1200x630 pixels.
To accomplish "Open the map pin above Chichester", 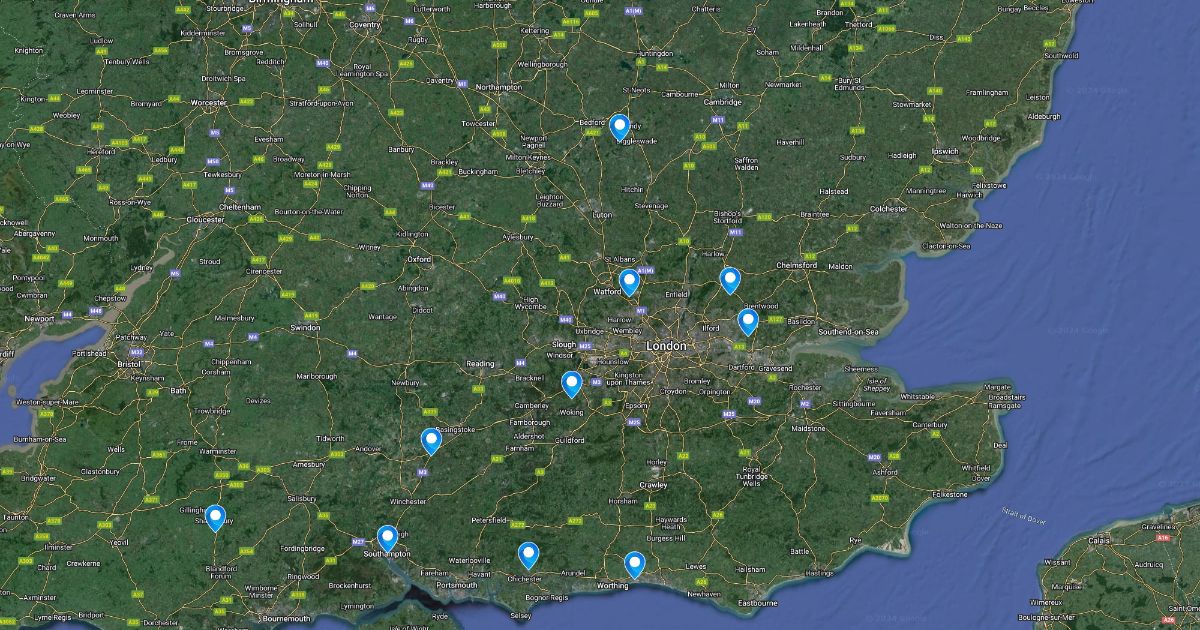I will 528,555.
